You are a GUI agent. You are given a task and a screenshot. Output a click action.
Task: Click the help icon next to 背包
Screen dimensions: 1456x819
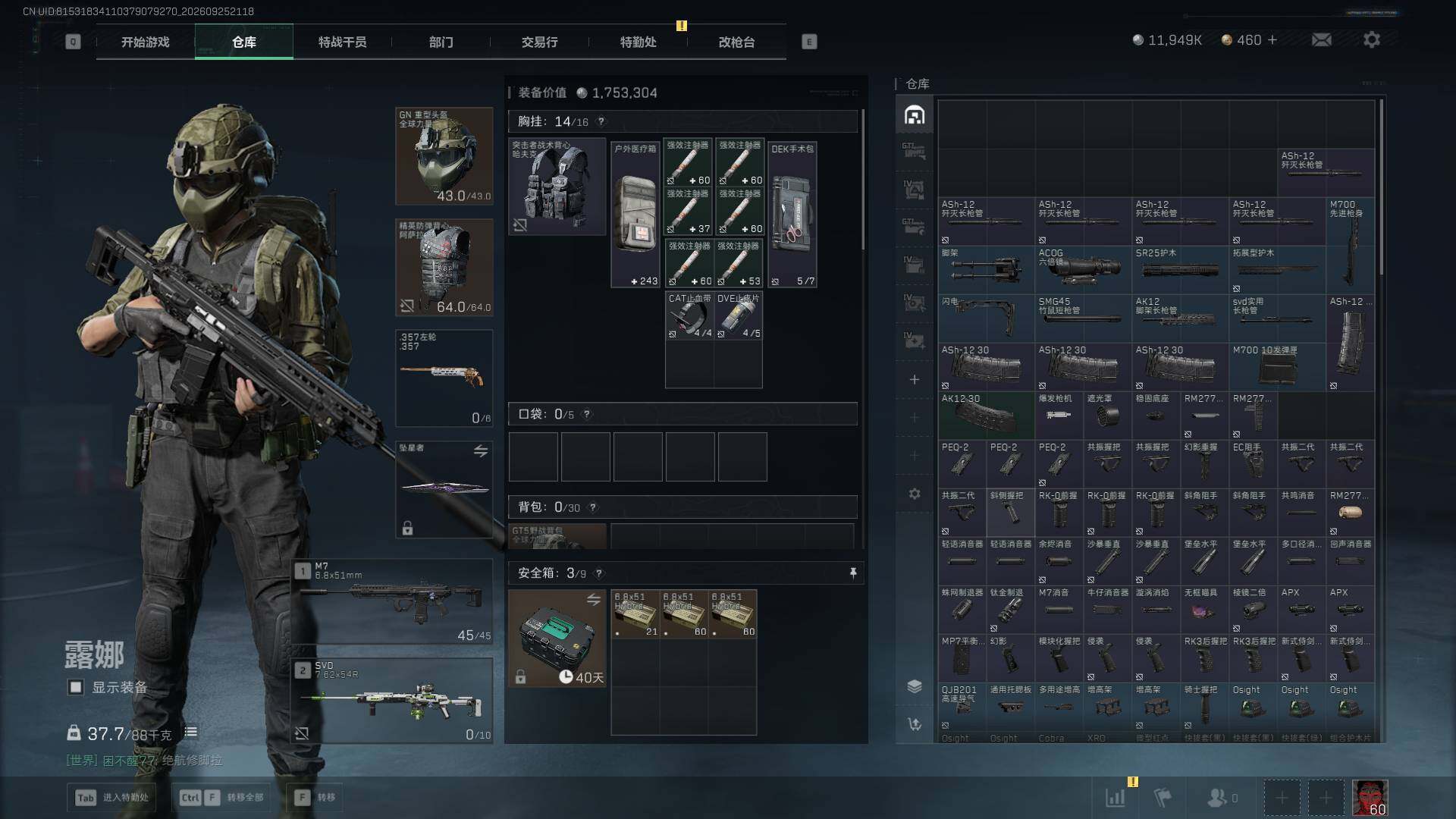pos(593,507)
